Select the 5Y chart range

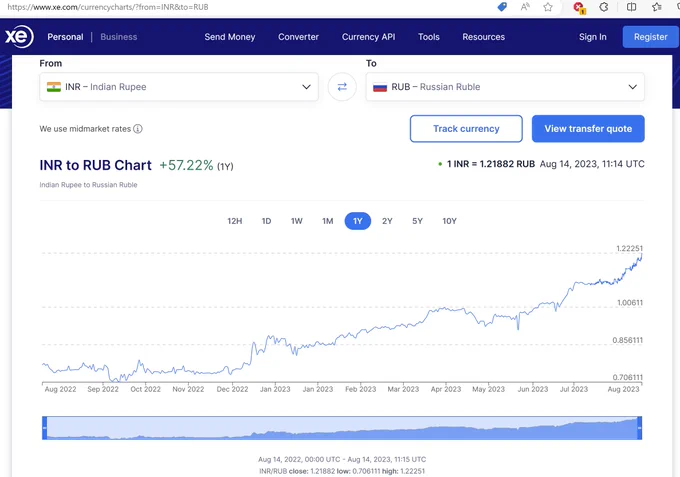[x=417, y=221]
